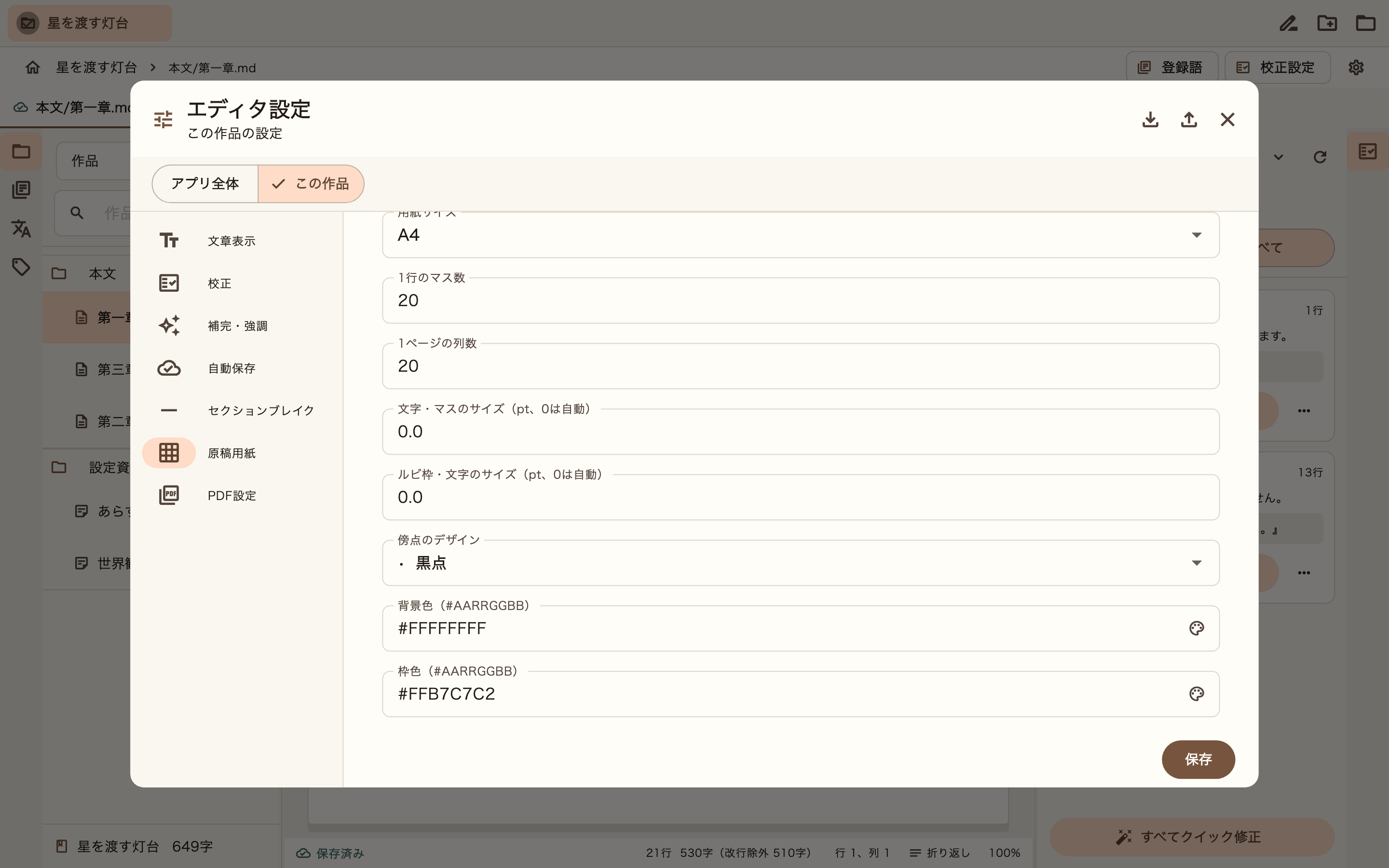Open the セクションブレイク settings section
The image size is (1389, 868).
[x=237, y=410]
